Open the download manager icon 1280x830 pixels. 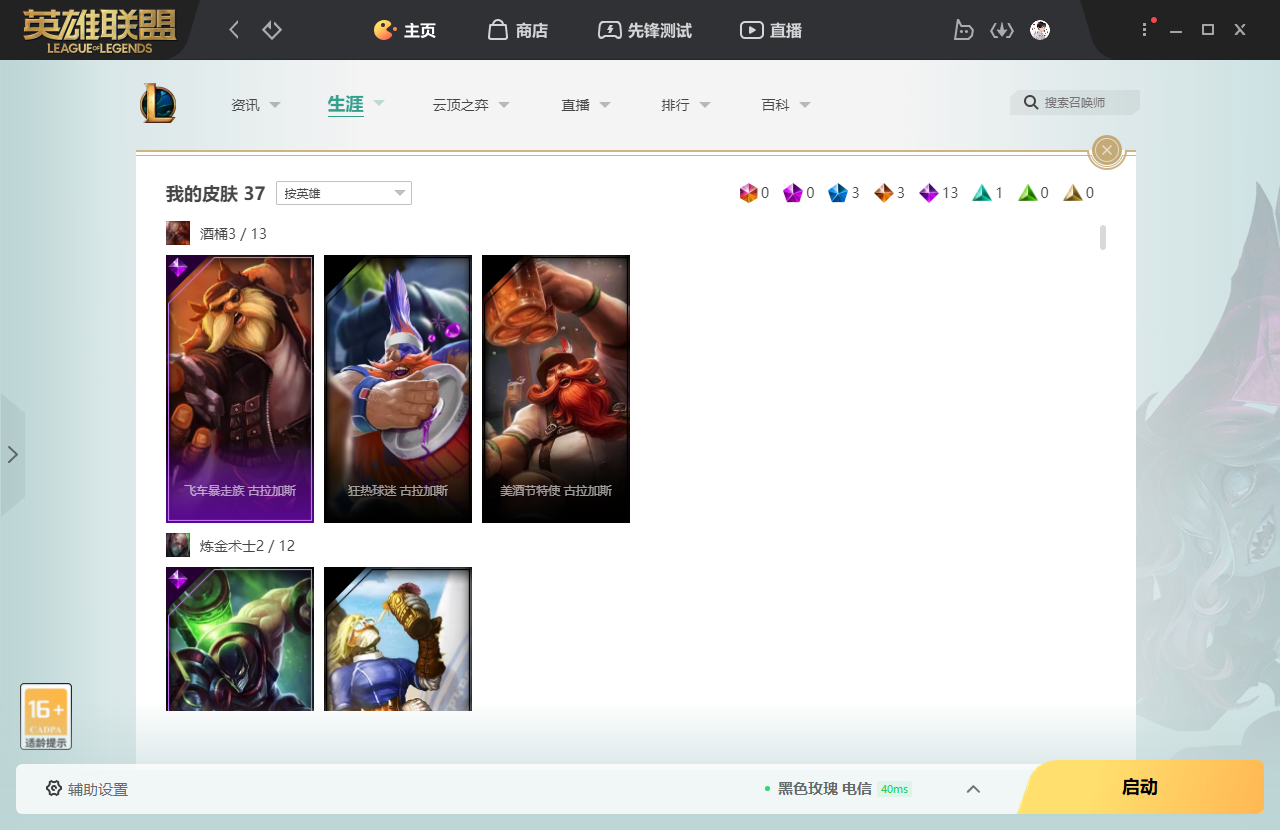coord(1002,30)
